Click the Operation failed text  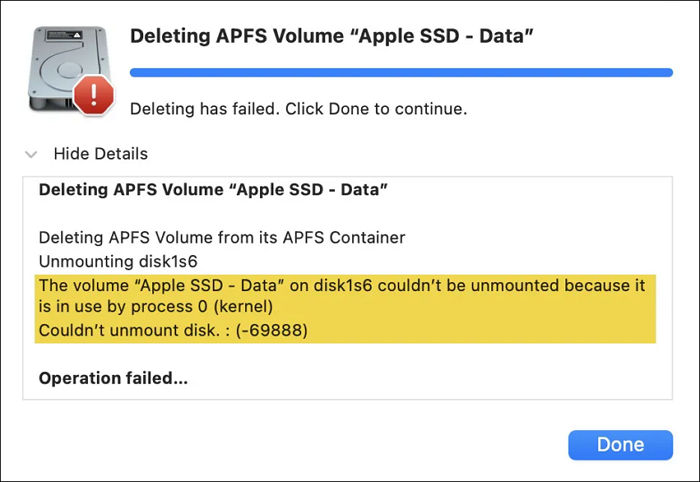[x=113, y=378]
